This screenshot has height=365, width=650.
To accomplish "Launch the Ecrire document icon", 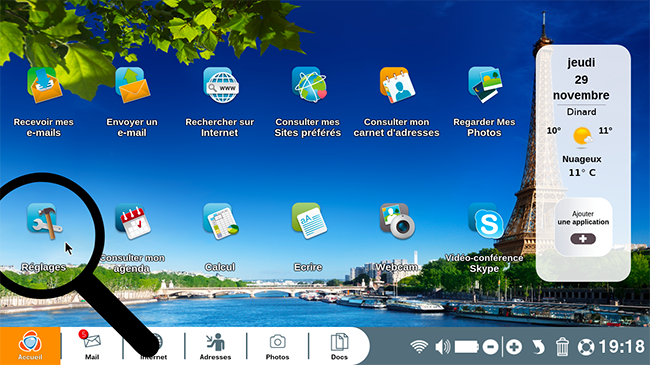I will pos(309,221).
